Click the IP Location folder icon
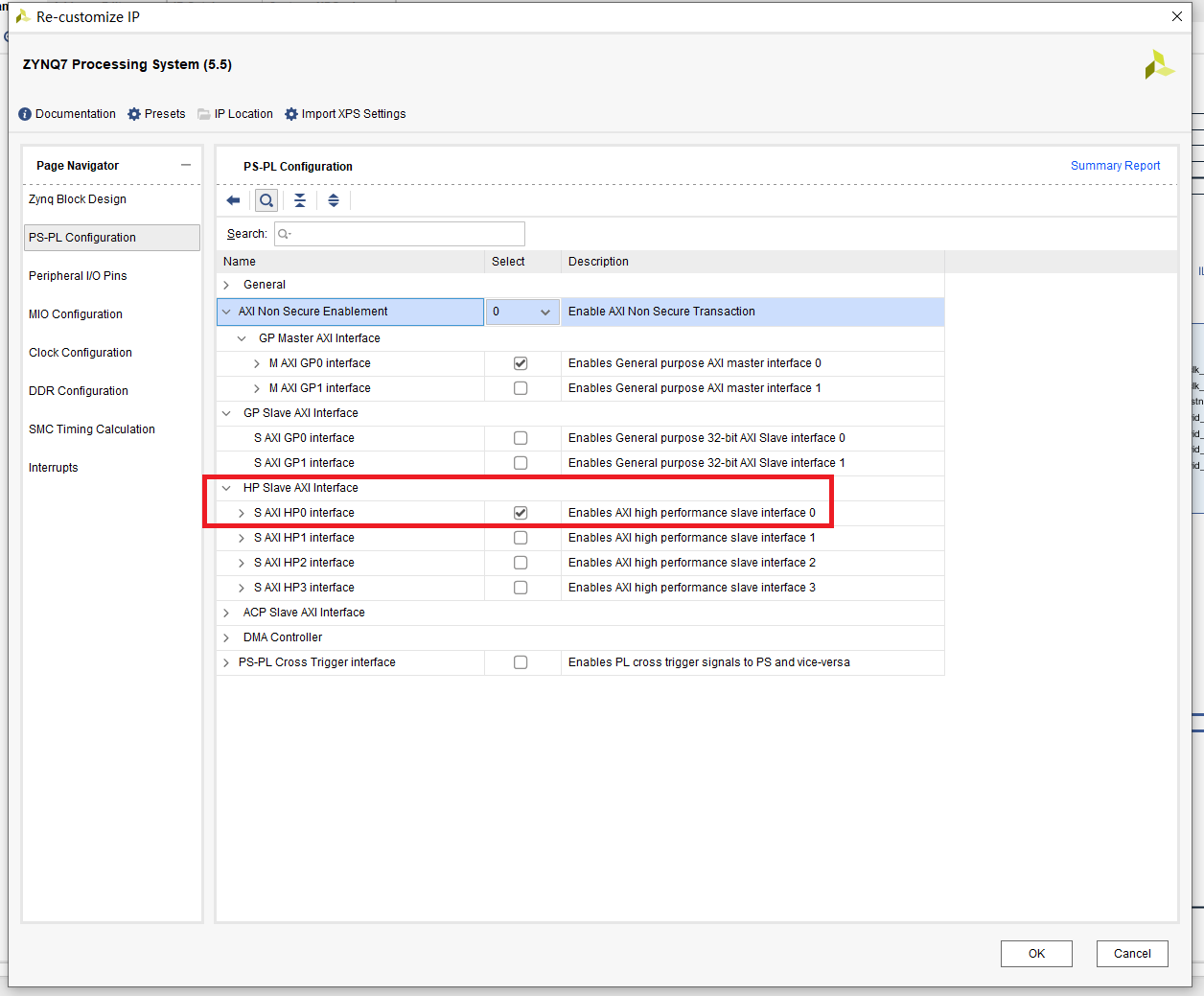This screenshot has width=1204, height=996. (x=204, y=114)
